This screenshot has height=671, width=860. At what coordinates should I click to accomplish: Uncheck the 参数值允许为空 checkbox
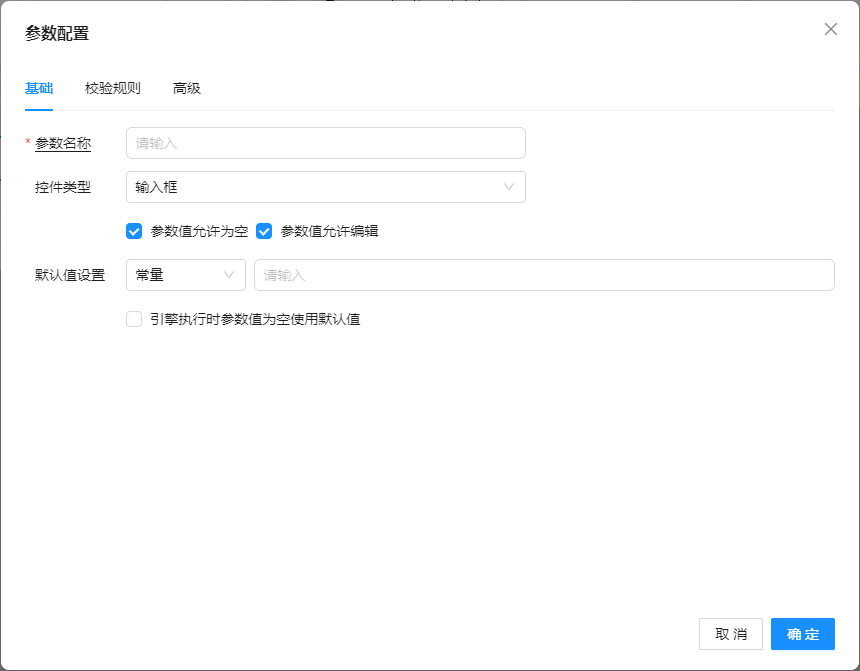tap(134, 231)
